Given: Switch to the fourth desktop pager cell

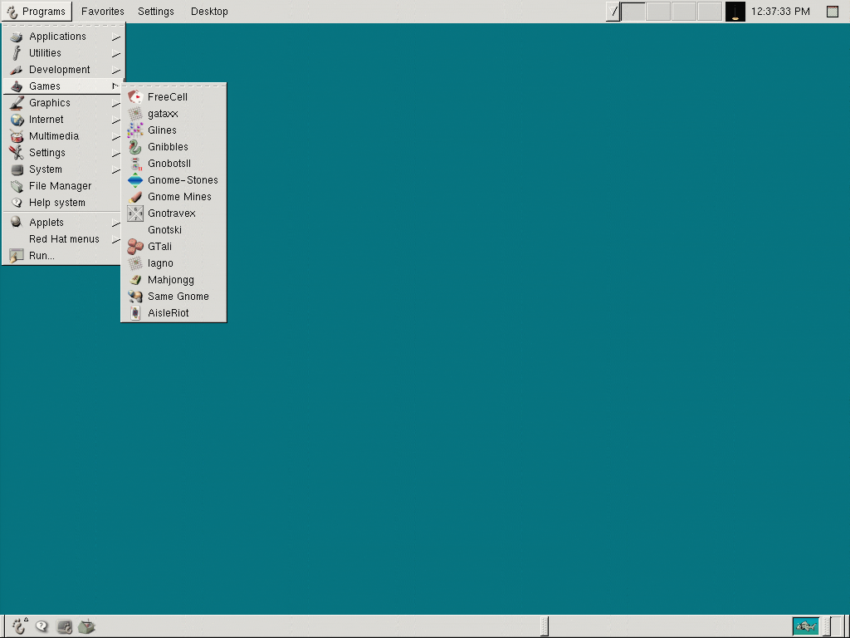Looking at the screenshot, I should click(x=709, y=11).
